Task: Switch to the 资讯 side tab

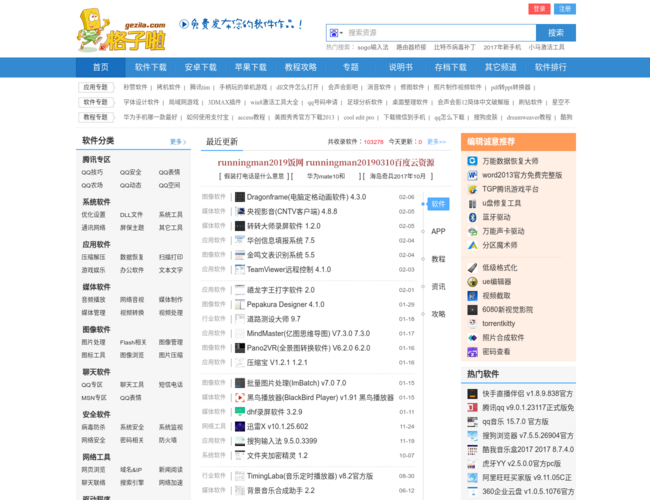Action: [438, 286]
